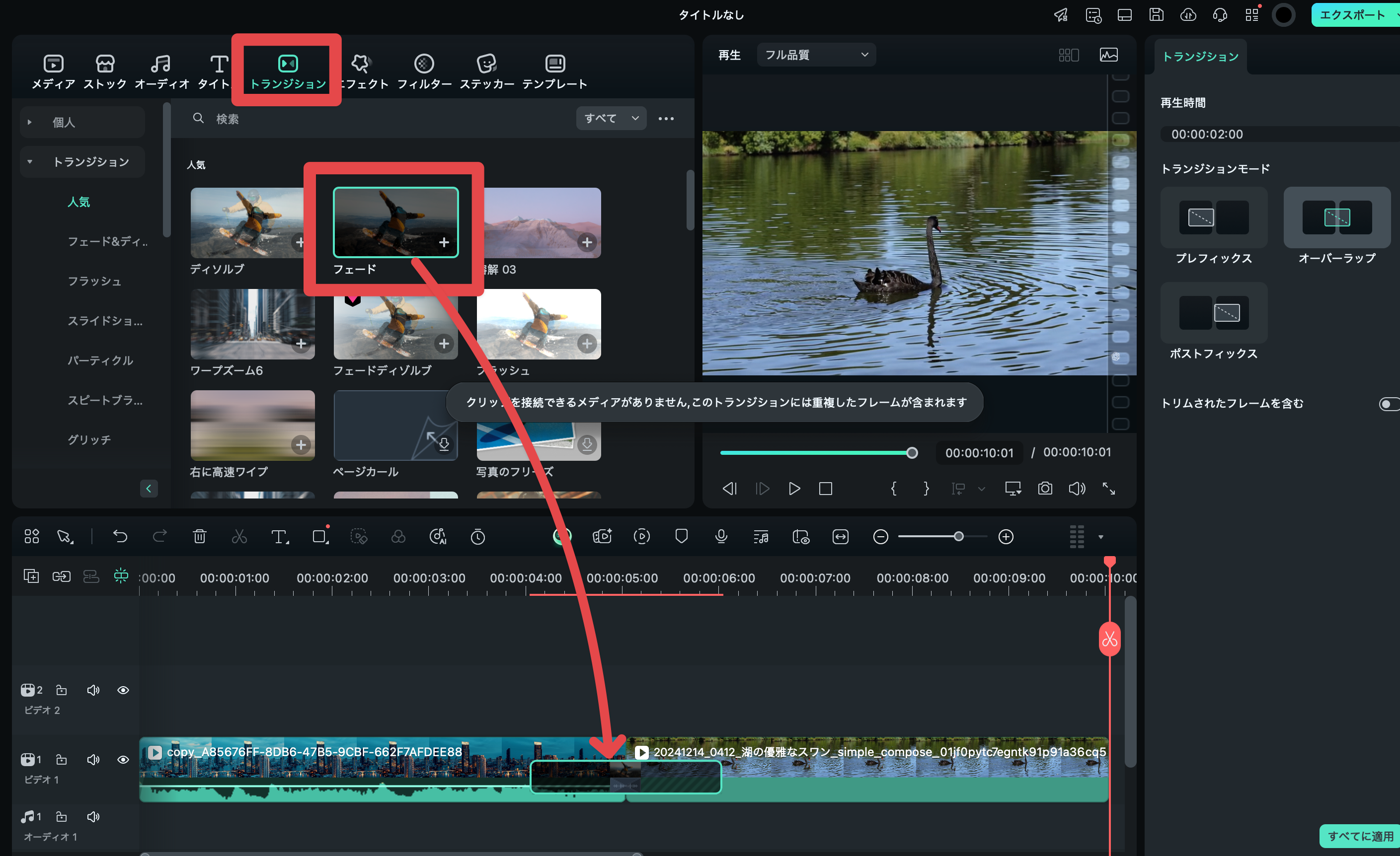Open the ストック stock tab
Viewport: 1400px width, 856px height.
(105, 71)
